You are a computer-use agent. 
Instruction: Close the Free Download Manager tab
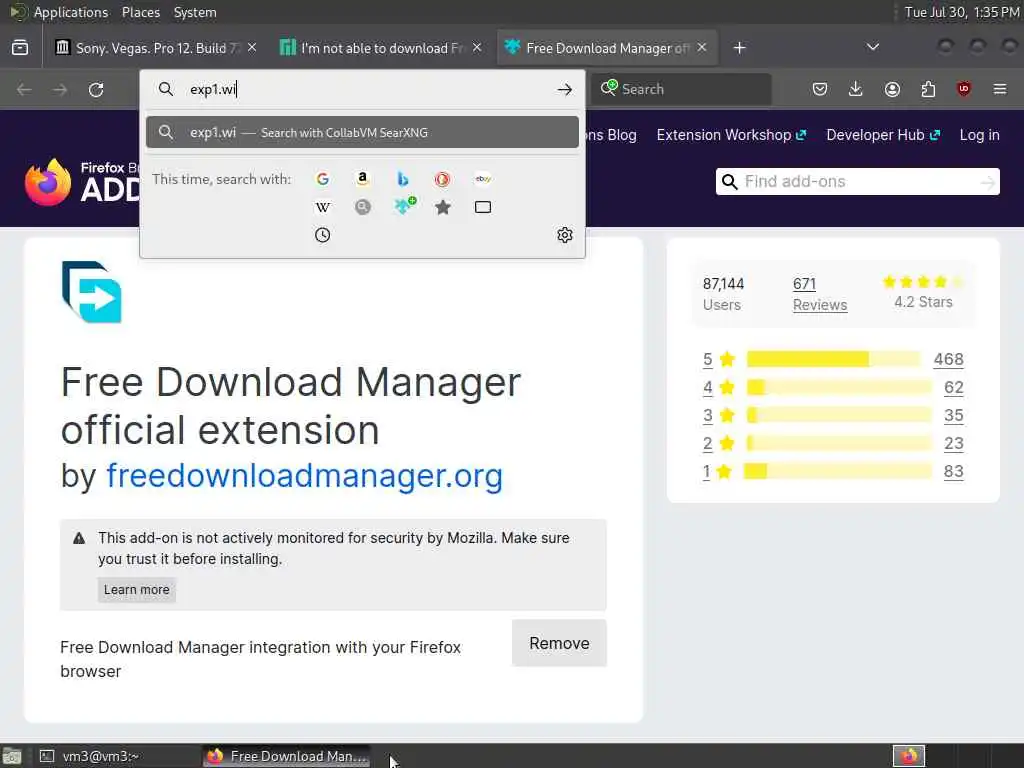tap(702, 48)
